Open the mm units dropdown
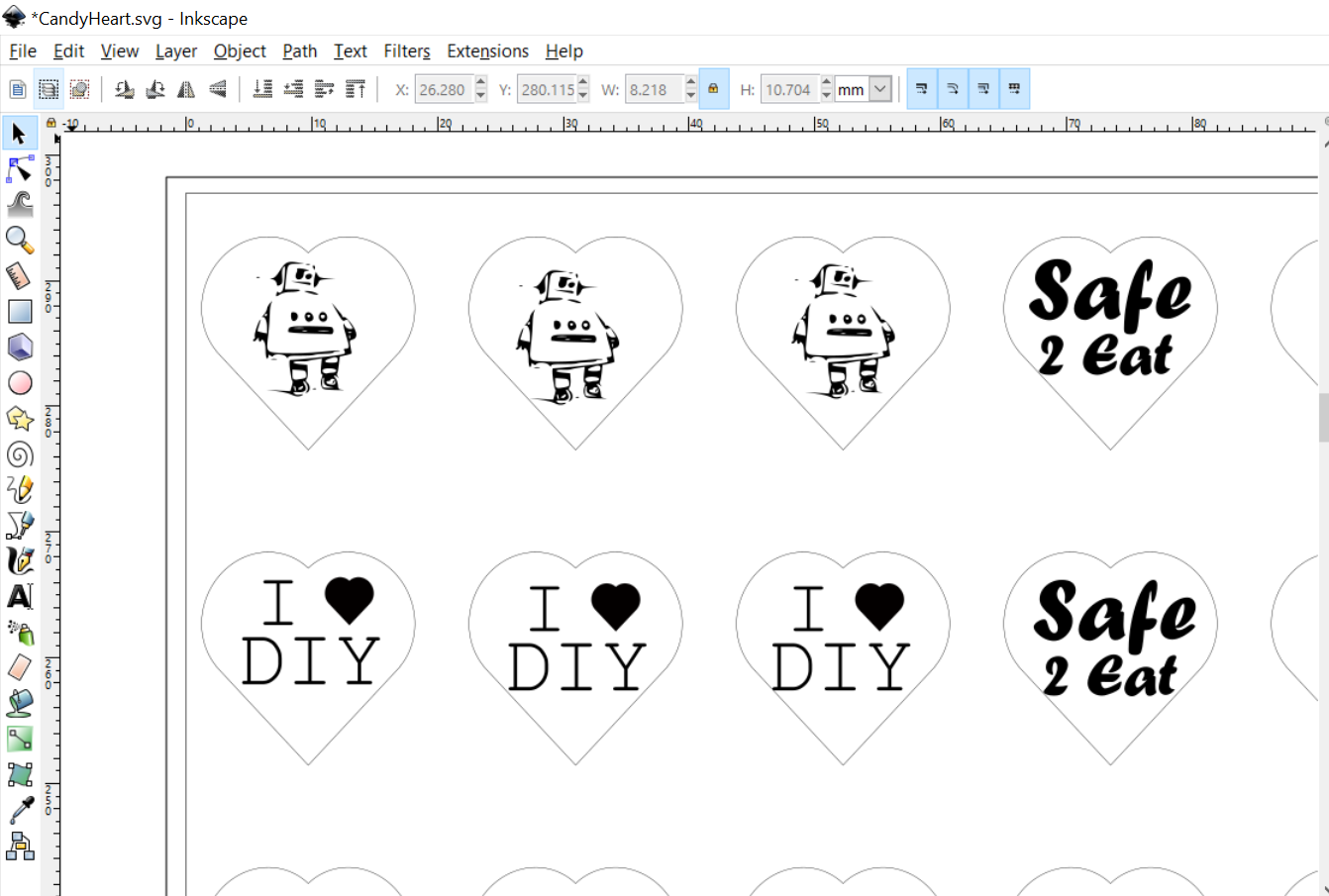 [x=879, y=90]
